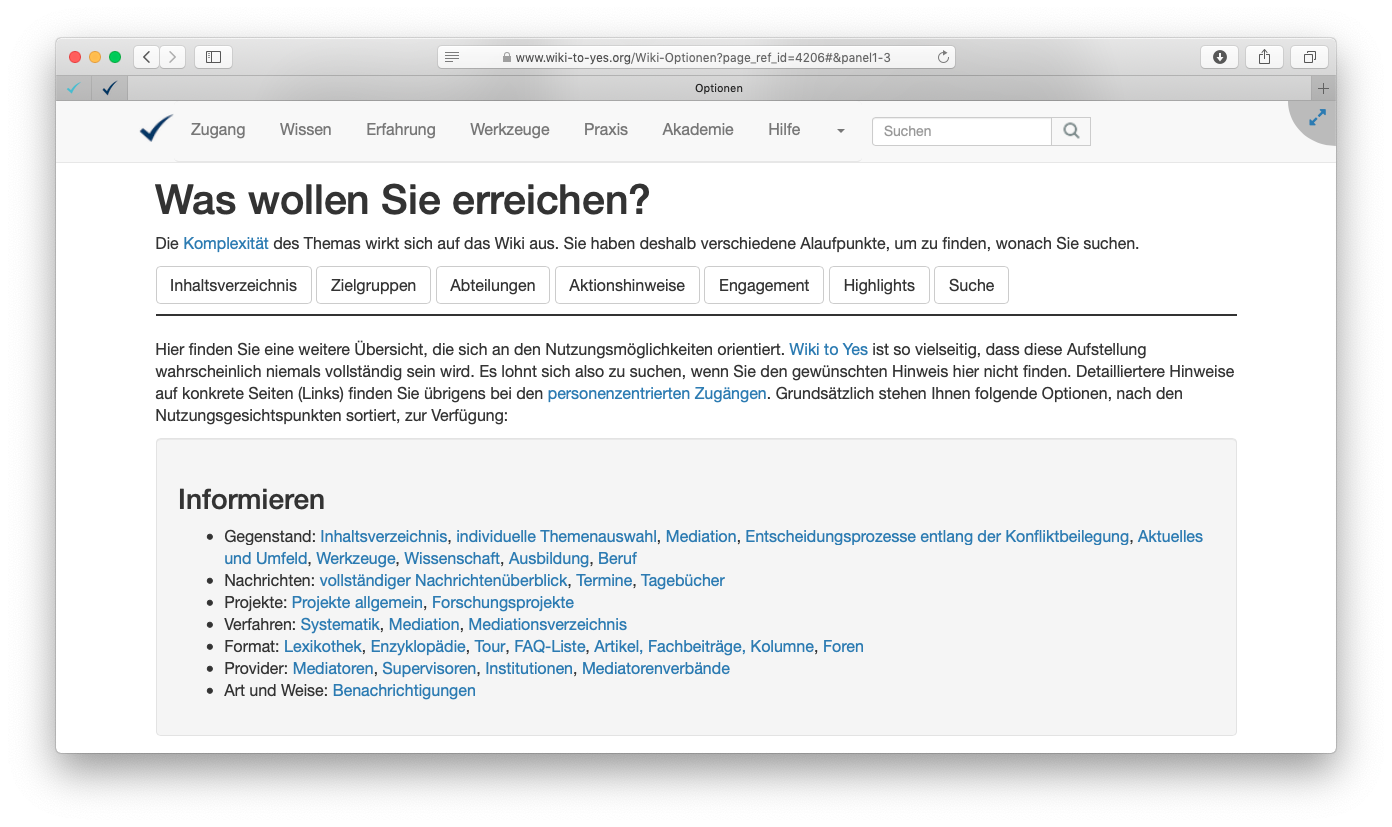Follow the personenzentrierten Zugängen link
1392x827 pixels.
point(656,393)
